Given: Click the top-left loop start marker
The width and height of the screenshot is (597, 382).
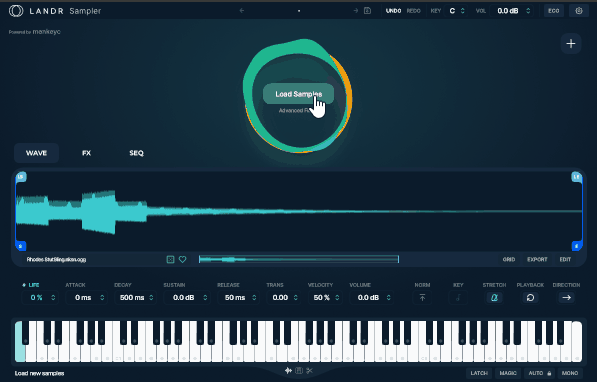Looking at the screenshot, I should pyautogui.click(x=21, y=177).
